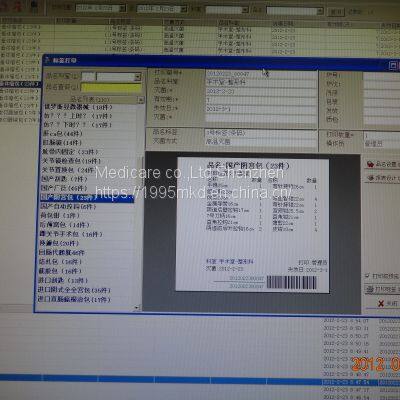Select the 国产 item ending in (7件)
The height and width of the screenshot is (400, 400).
(64, 179)
